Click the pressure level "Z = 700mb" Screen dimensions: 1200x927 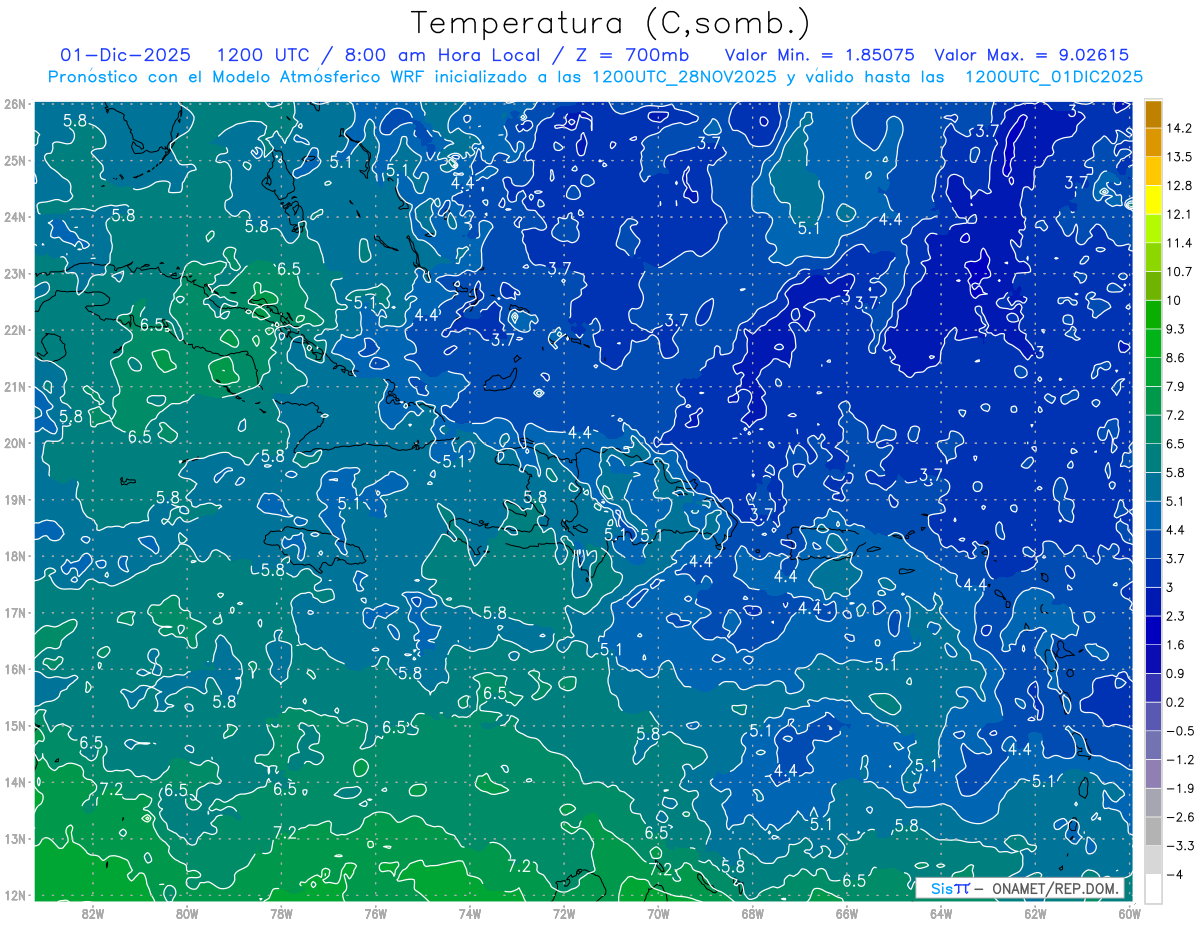(626, 55)
